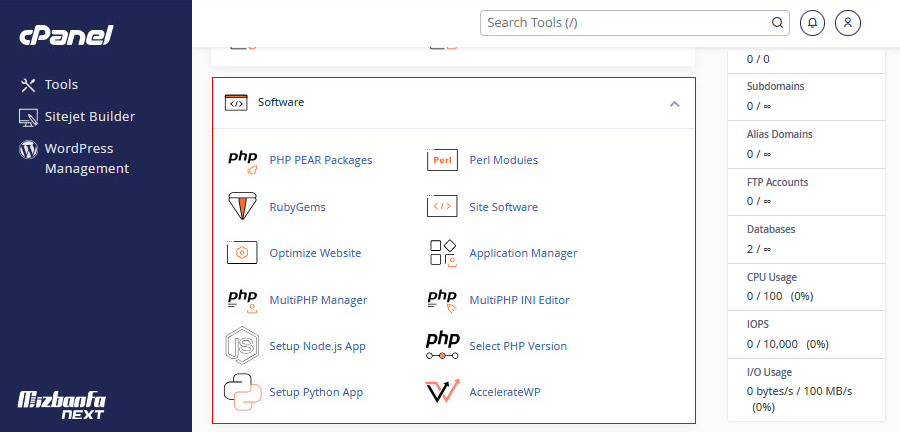Open the user account menu icon

coord(848,23)
